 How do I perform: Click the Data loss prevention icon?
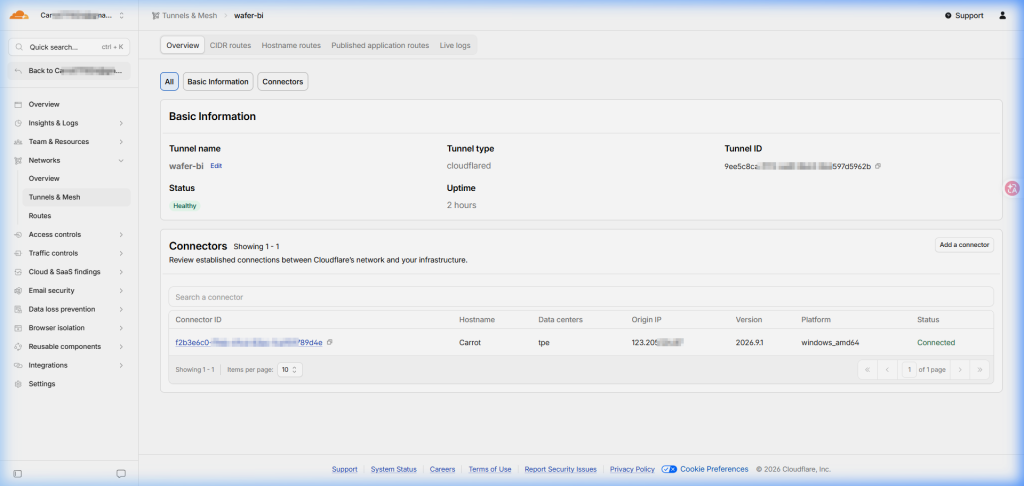click(x=18, y=309)
